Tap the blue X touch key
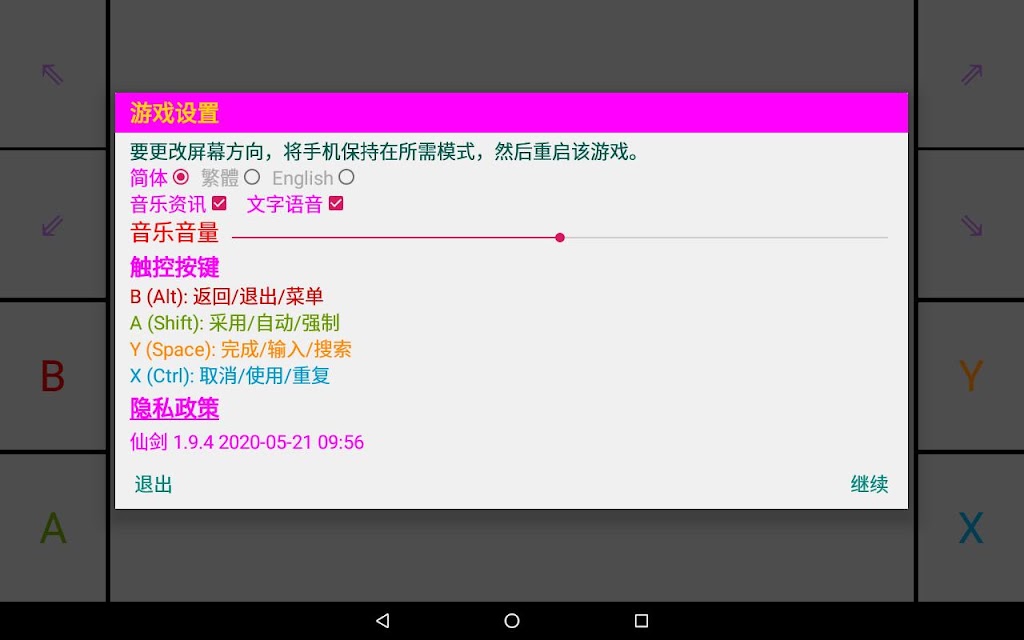1024x640 pixels. click(971, 528)
